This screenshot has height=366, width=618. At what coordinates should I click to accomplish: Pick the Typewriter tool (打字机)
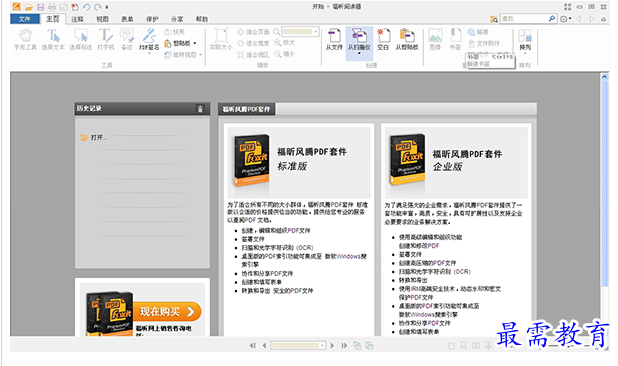(x=106, y=39)
